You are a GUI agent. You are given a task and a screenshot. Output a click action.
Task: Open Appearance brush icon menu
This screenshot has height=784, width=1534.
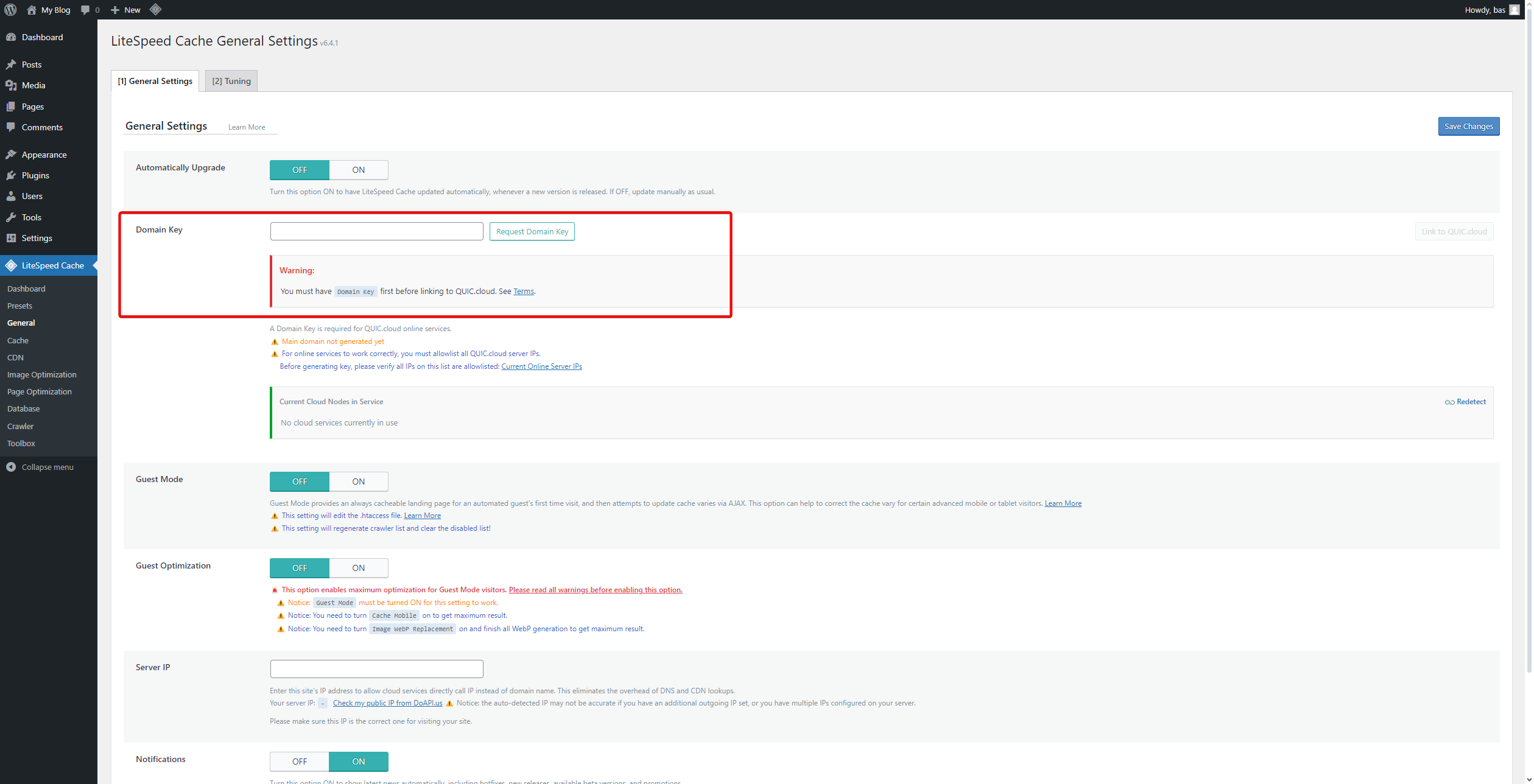(x=11, y=155)
